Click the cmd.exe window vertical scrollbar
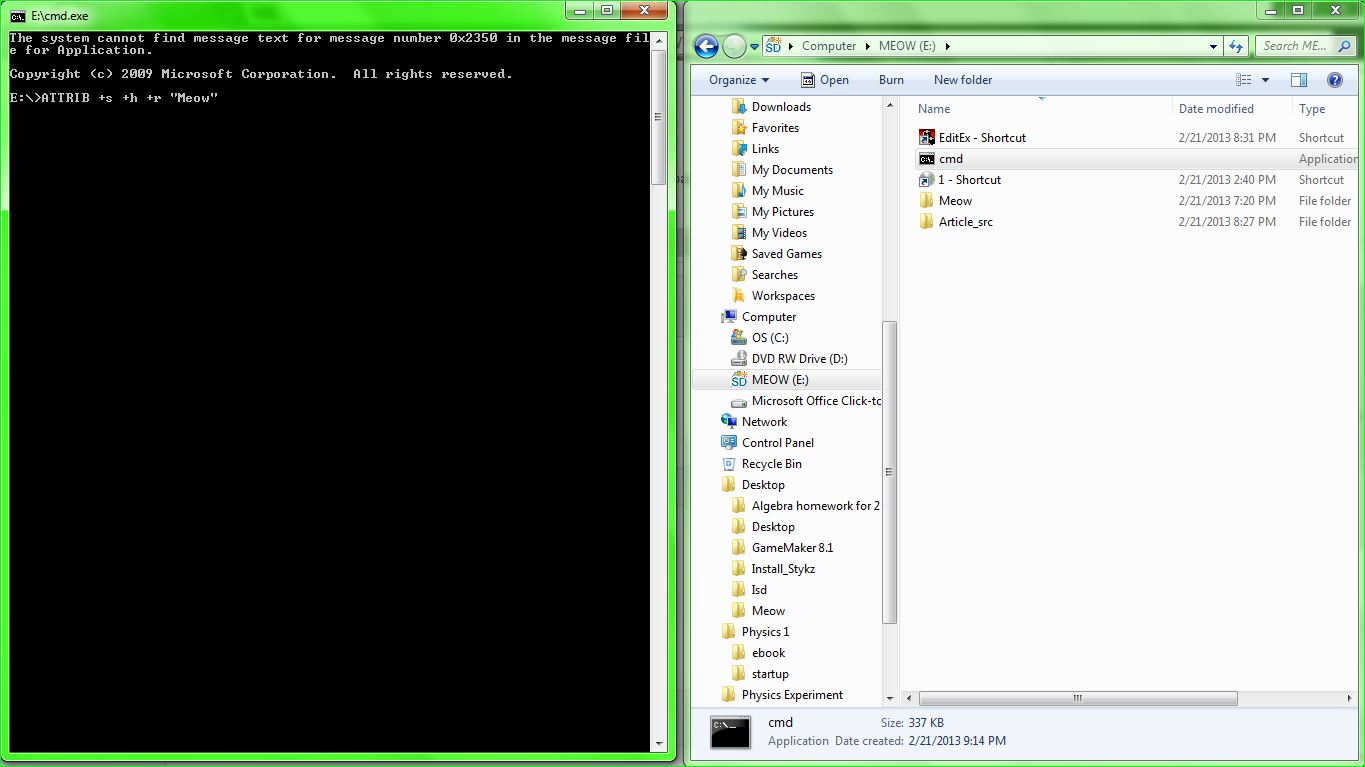This screenshot has width=1365, height=767. [658, 116]
